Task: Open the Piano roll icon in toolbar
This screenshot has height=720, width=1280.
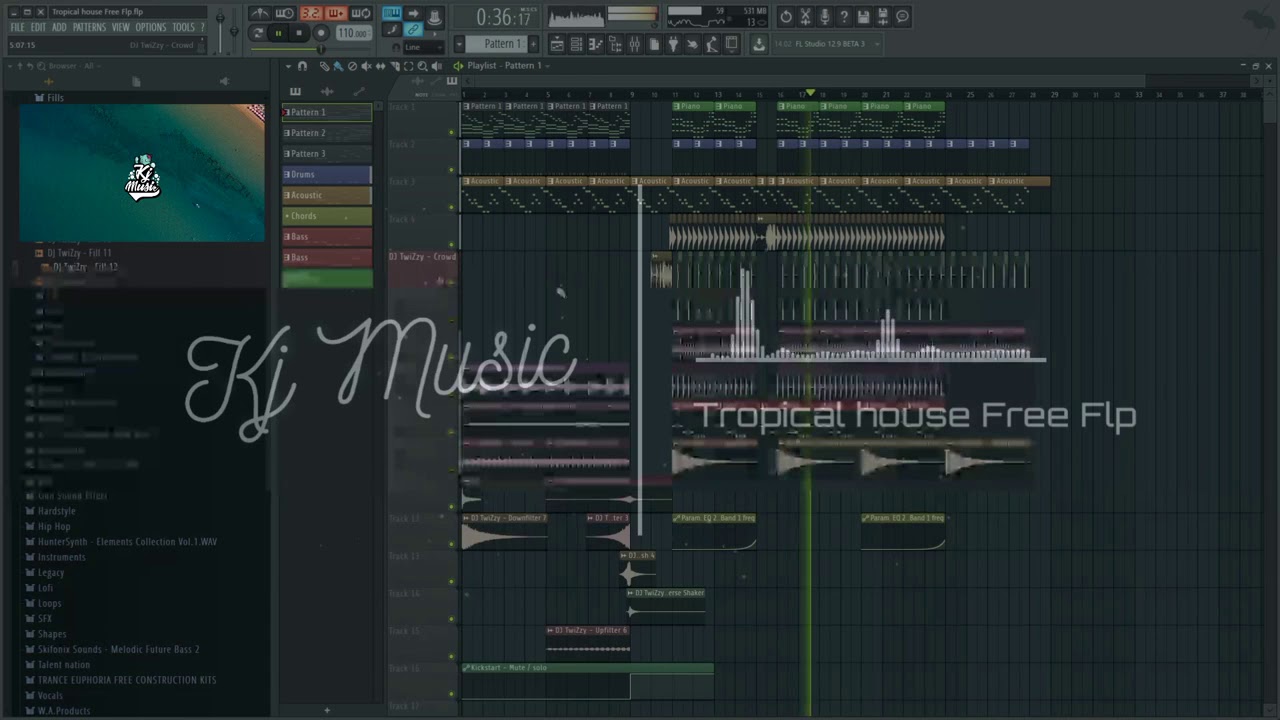Action: [596, 43]
